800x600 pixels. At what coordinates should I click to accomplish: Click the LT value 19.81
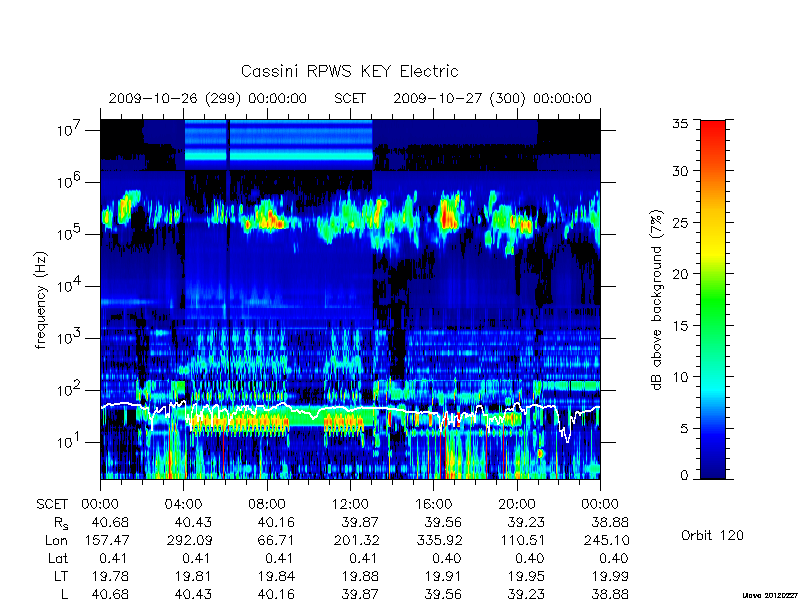[x=193, y=576]
